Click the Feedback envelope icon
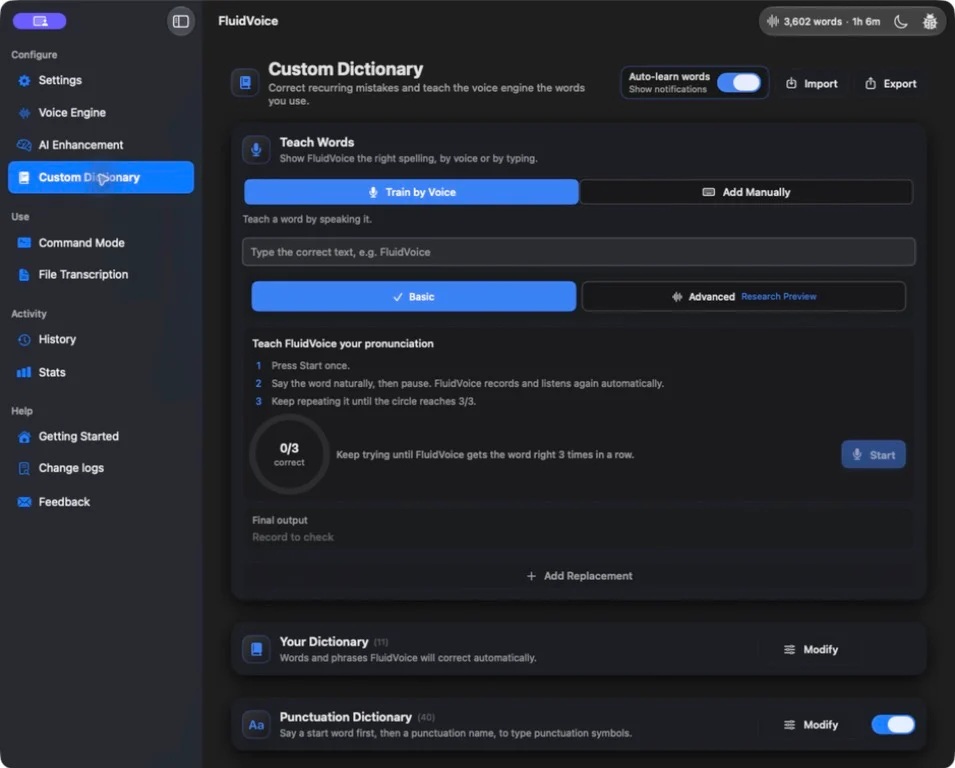 coord(24,502)
